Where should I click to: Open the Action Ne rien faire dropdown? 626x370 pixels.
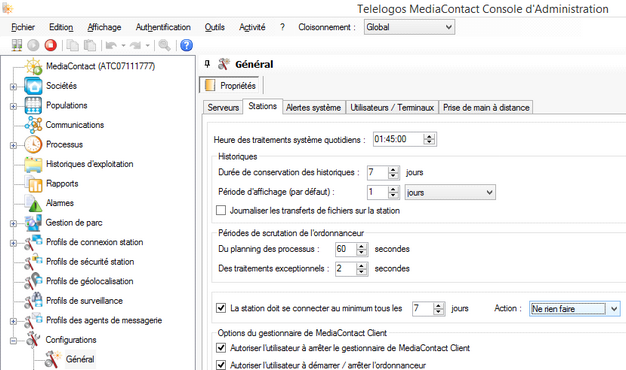[574, 309]
